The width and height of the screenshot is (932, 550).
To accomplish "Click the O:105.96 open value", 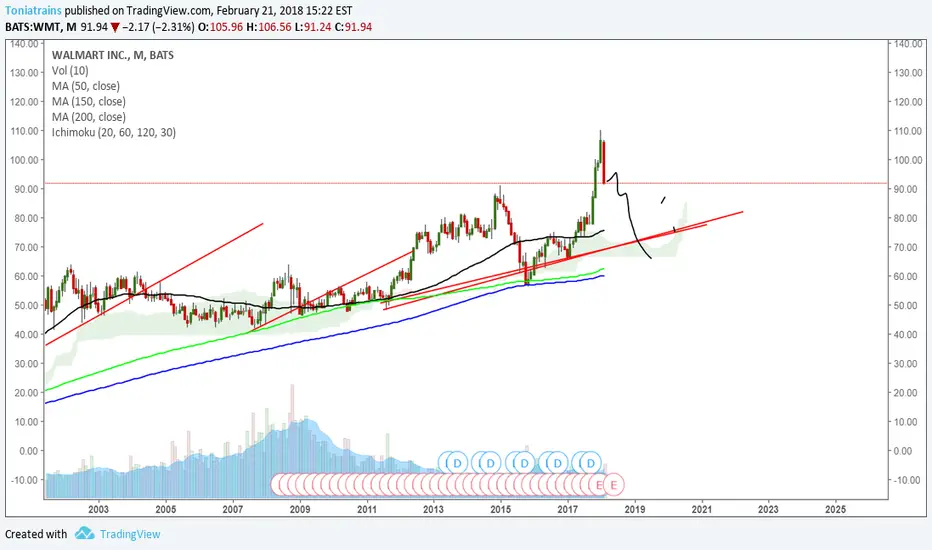I will (220, 27).
